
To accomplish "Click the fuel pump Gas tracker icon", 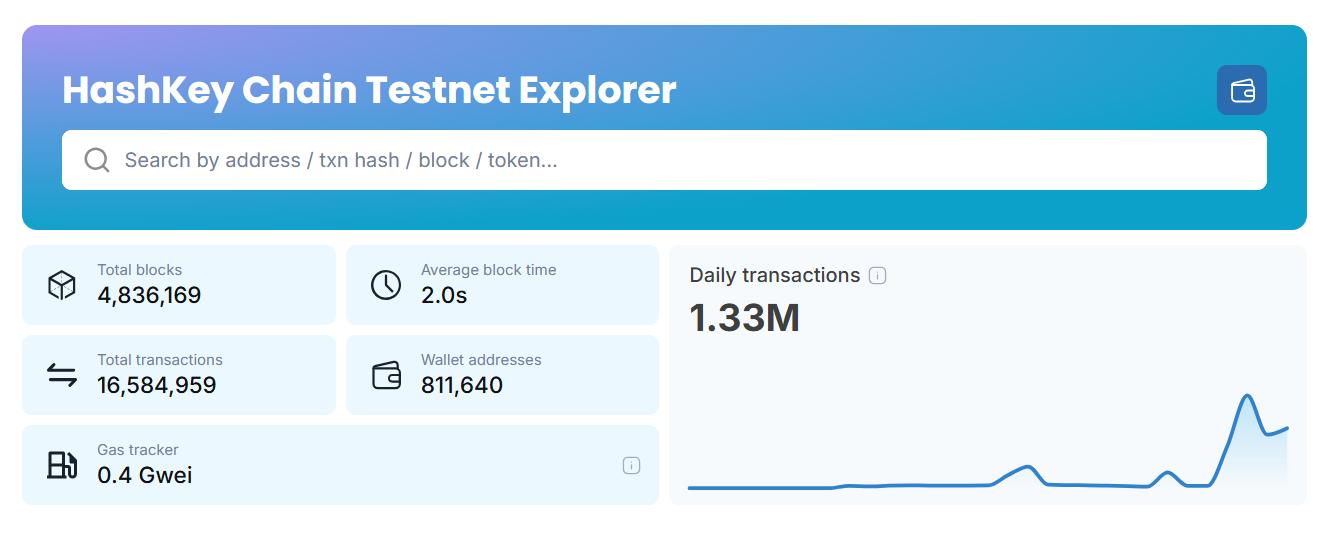I will [62, 465].
